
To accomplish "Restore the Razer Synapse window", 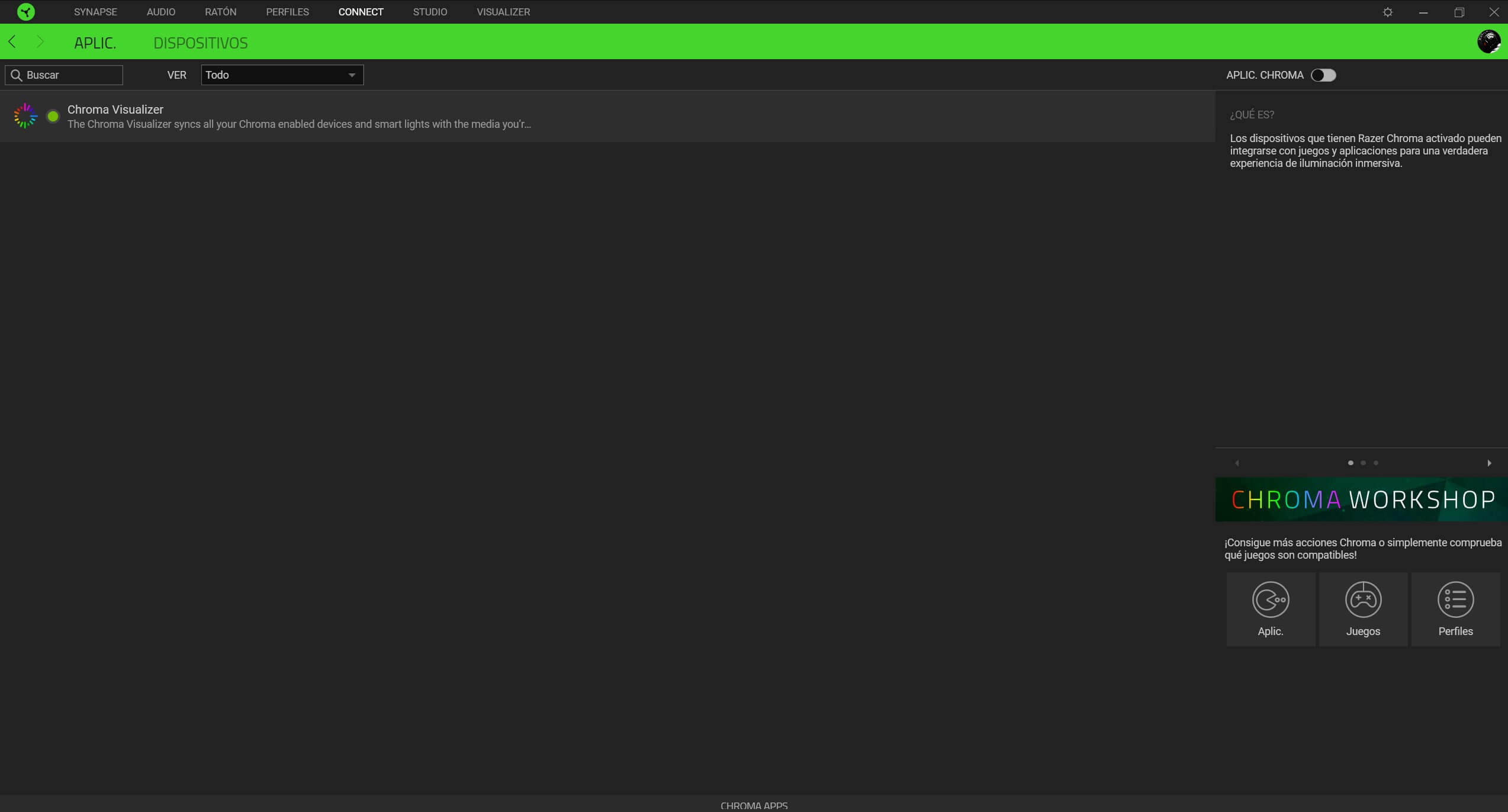I will [1459, 12].
